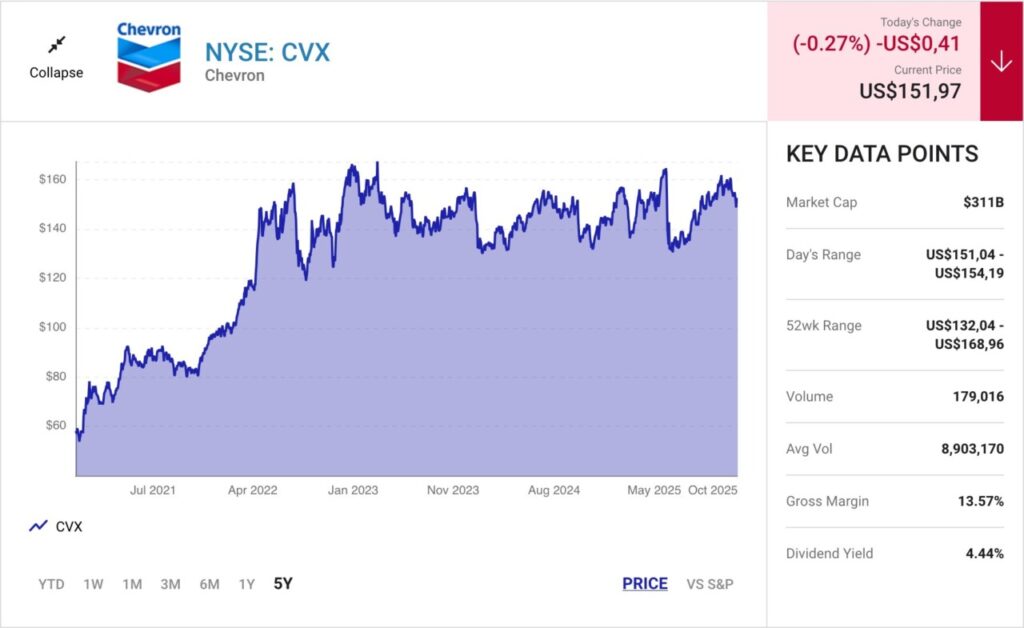This screenshot has width=1024, height=628.
Task: Click the Market Cap $311B value
Action: pos(983,202)
